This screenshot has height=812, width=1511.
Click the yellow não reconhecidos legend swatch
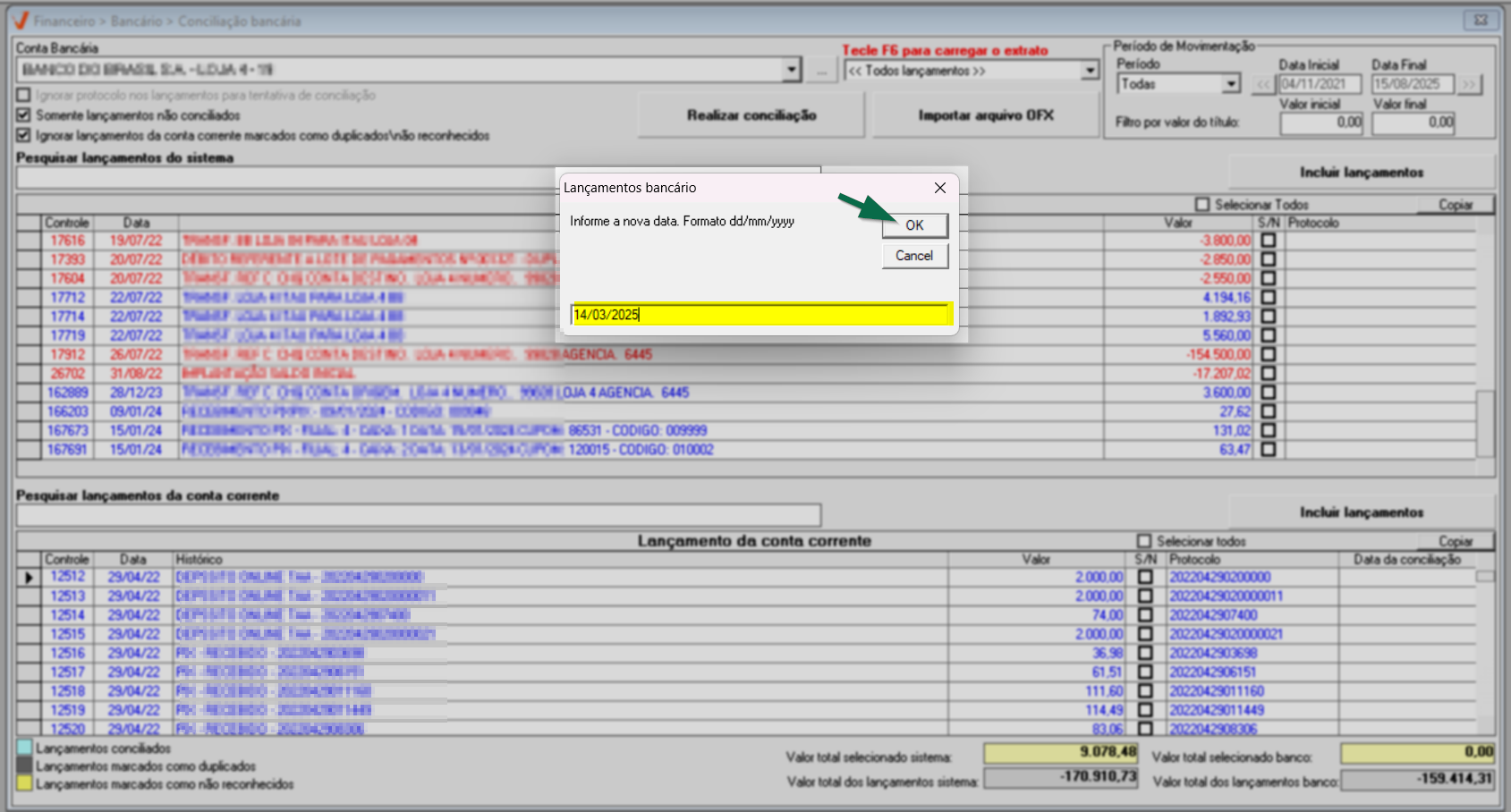(x=24, y=783)
